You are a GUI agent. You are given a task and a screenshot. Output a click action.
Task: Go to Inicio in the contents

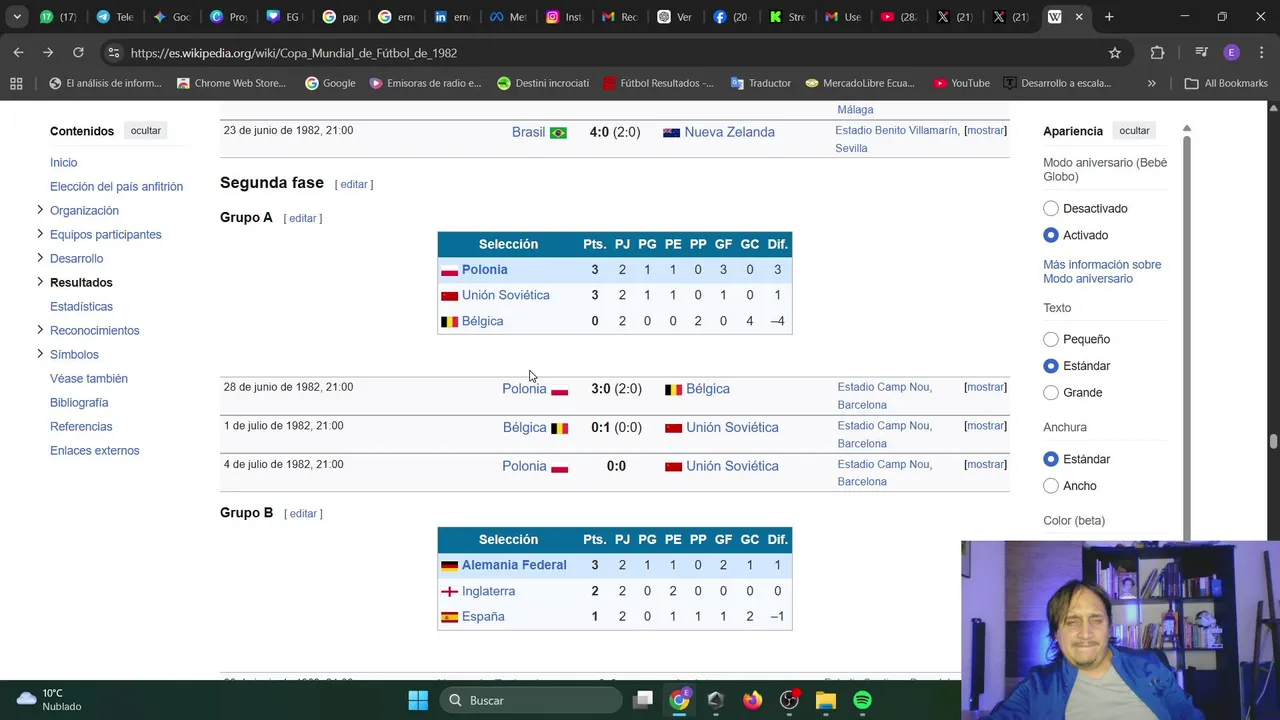point(63,162)
